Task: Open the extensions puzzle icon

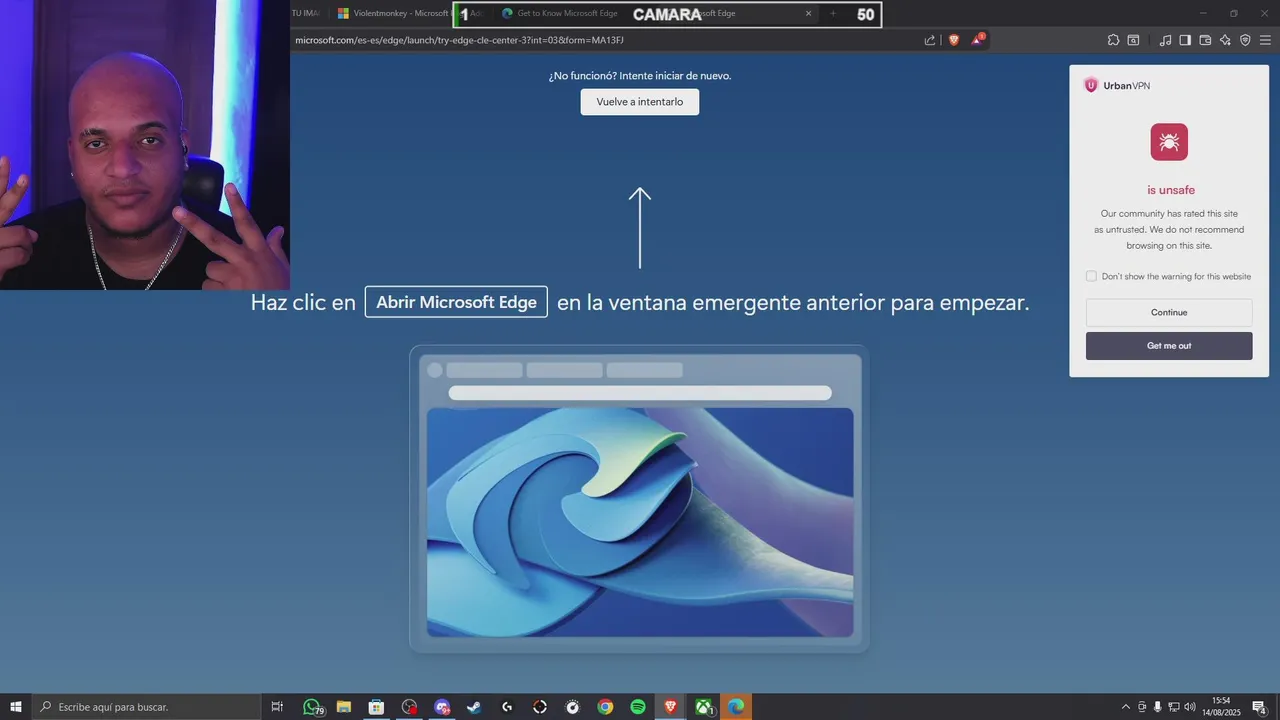Action: (x=1113, y=40)
